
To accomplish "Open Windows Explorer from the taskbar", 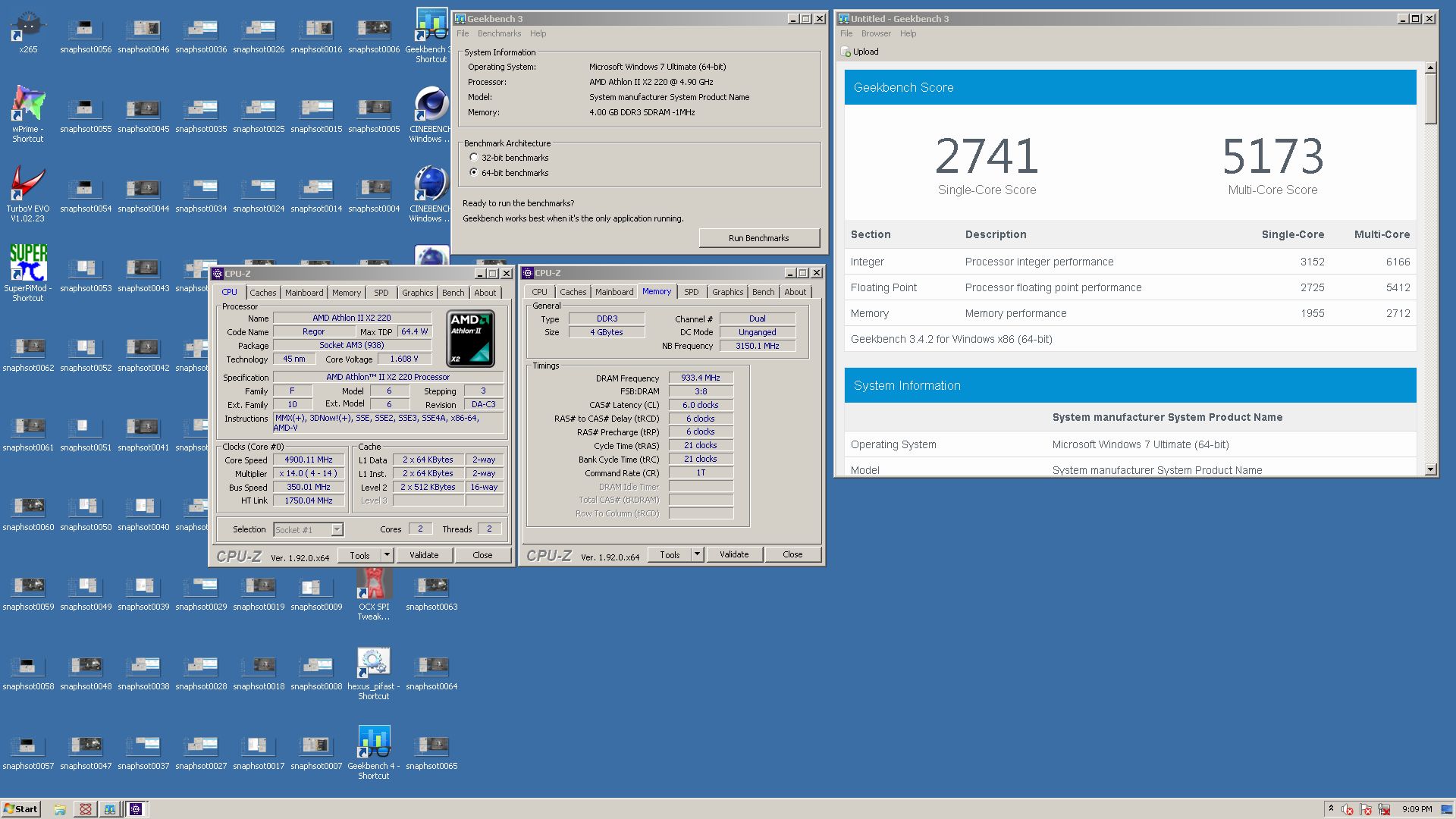I will click(x=60, y=809).
